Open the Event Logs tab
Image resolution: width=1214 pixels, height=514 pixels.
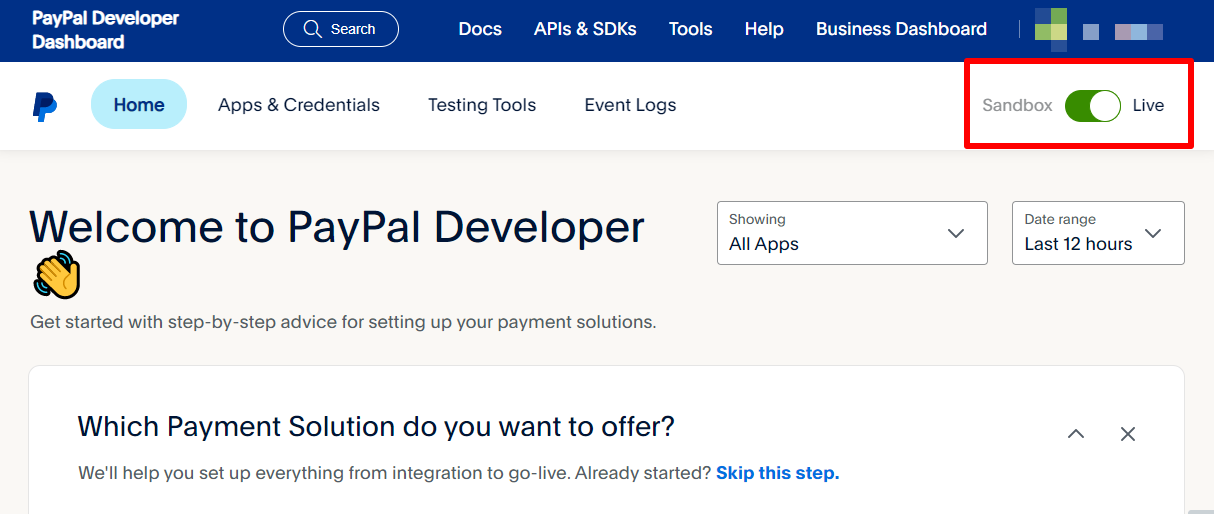click(630, 105)
